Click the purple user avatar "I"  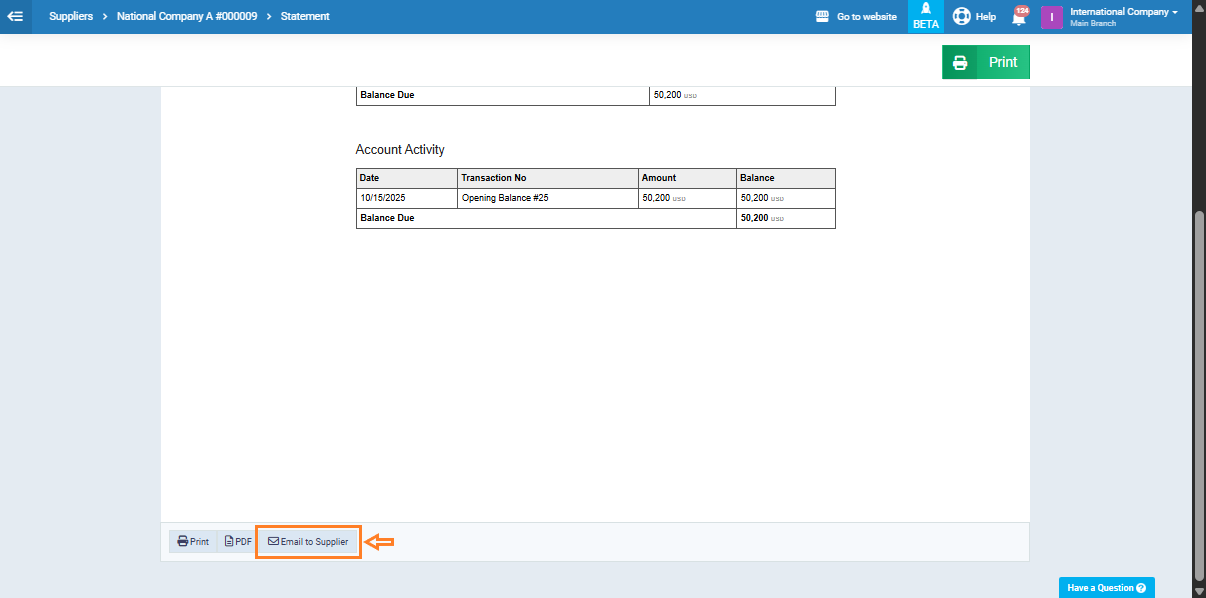tap(1051, 17)
